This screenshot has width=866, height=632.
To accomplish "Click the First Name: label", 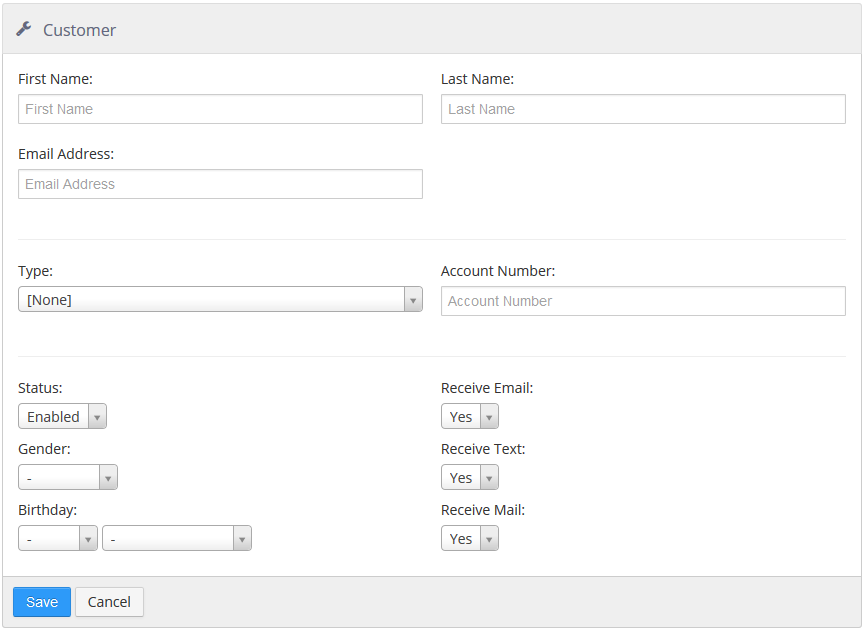I will click(x=55, y=79).
